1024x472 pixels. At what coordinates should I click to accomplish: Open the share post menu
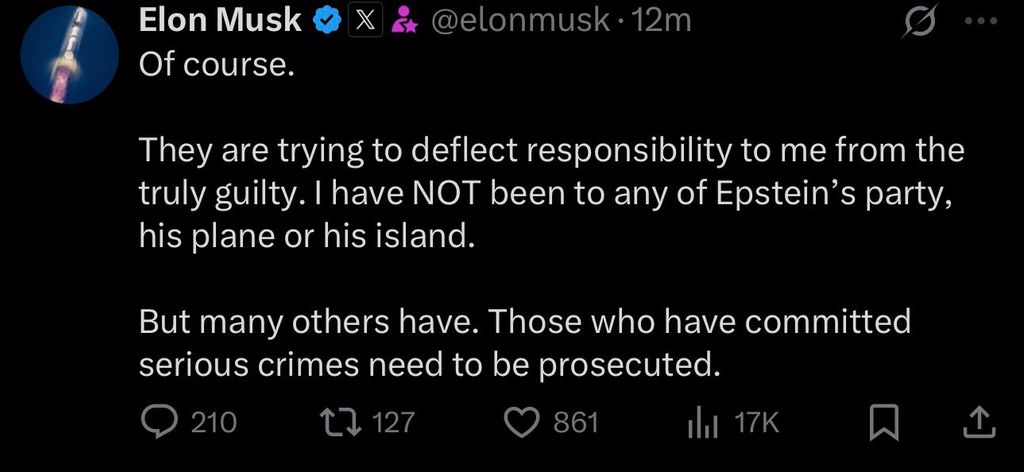pyautogui.click(x=976, y=424)
